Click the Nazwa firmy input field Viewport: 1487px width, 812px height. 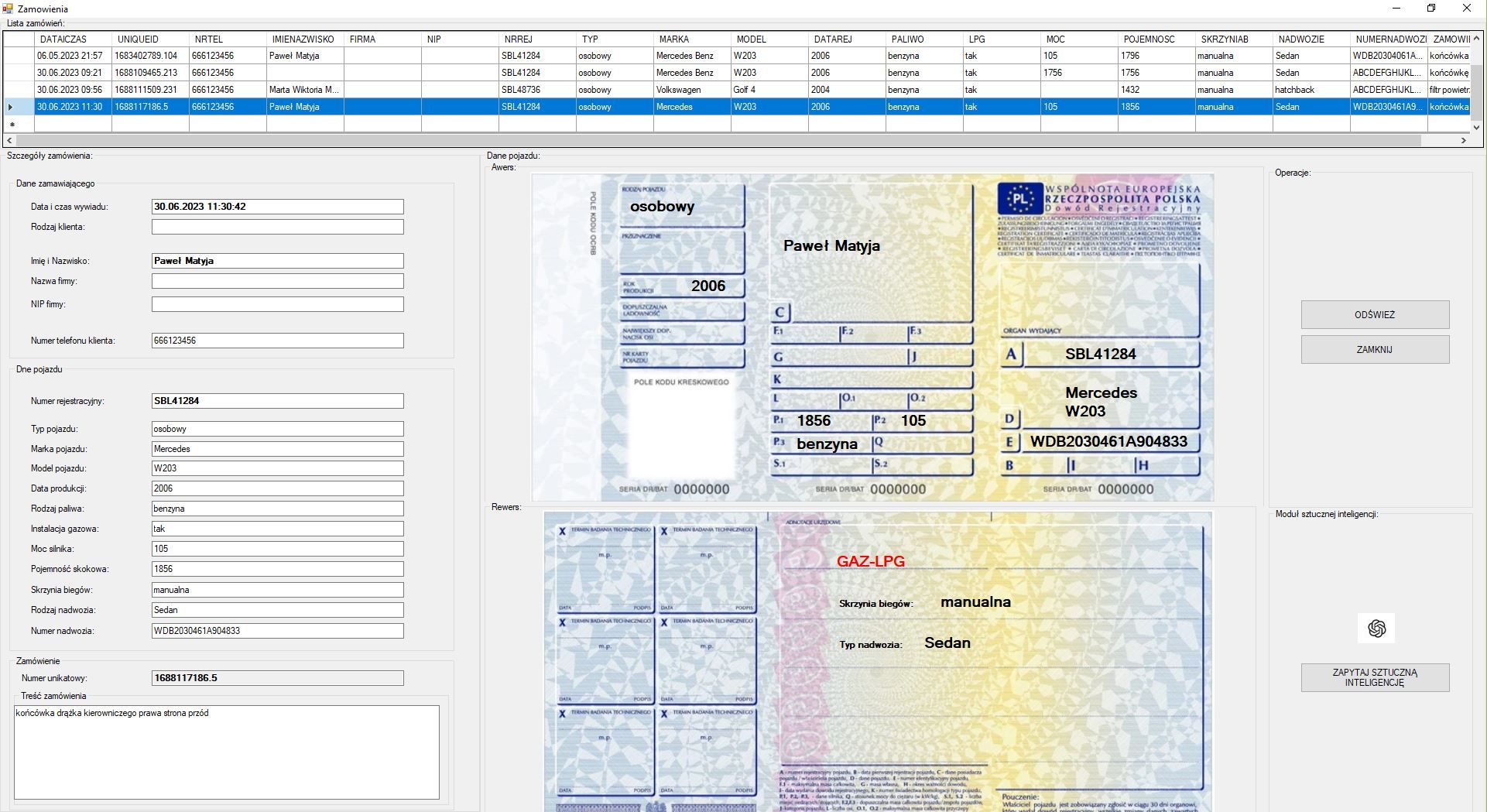coord(277,281)
